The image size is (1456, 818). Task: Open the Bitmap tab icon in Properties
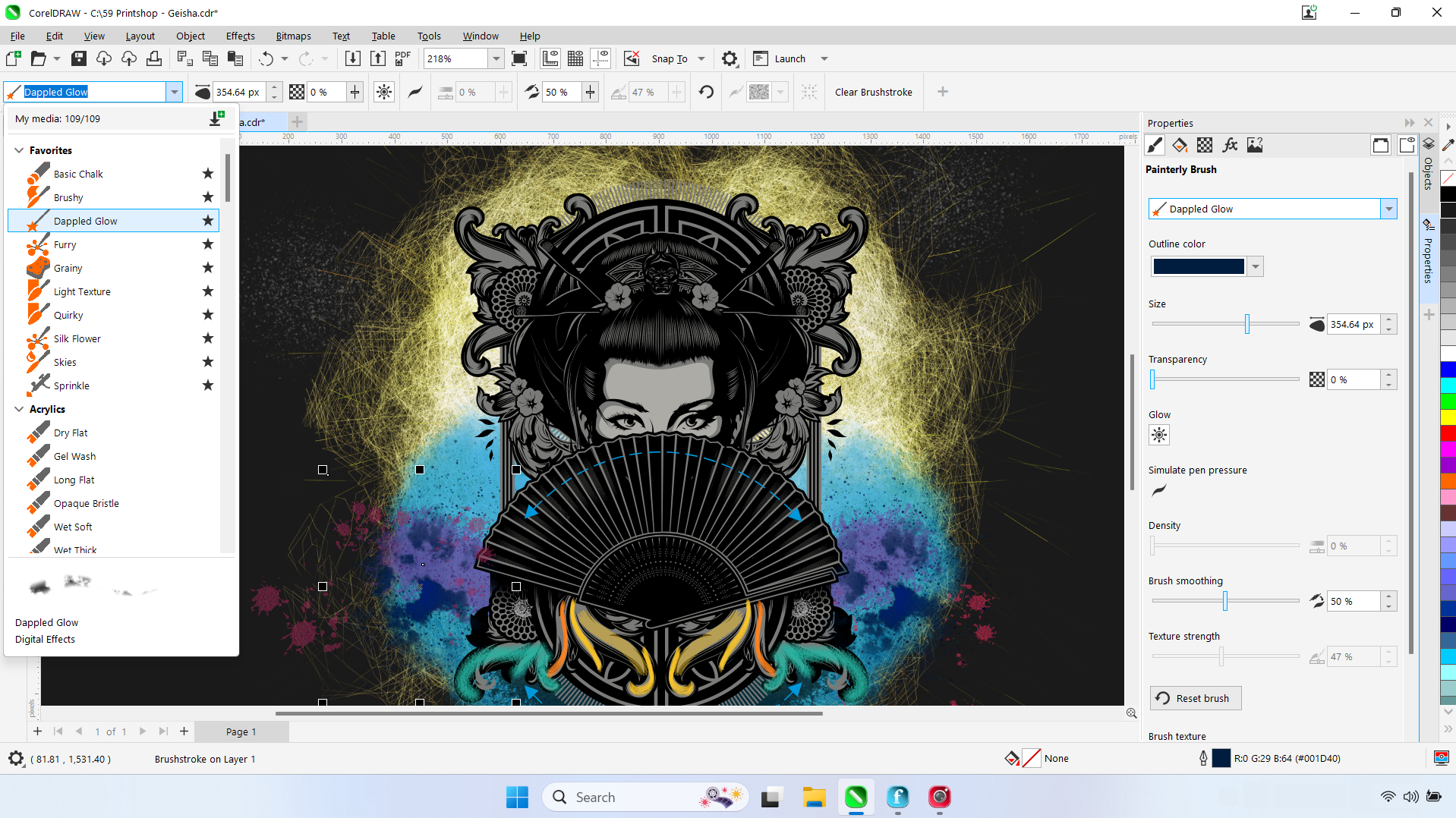(x=1255, y=145)
